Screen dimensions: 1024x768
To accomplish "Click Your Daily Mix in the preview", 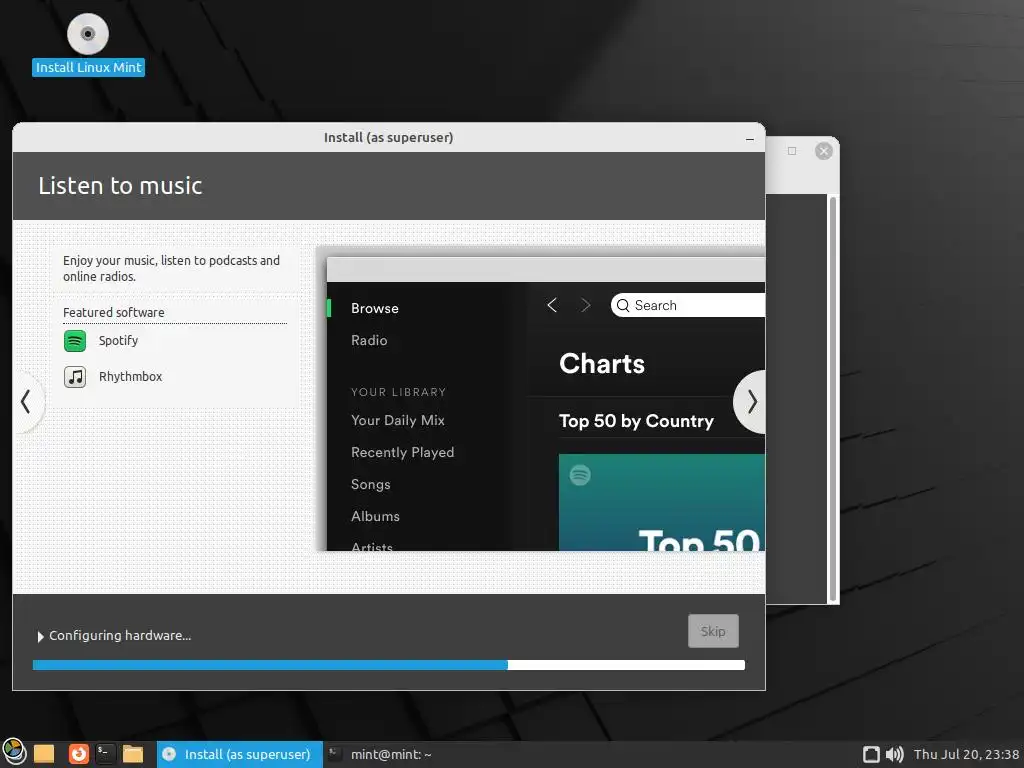I will pos(398,421).
